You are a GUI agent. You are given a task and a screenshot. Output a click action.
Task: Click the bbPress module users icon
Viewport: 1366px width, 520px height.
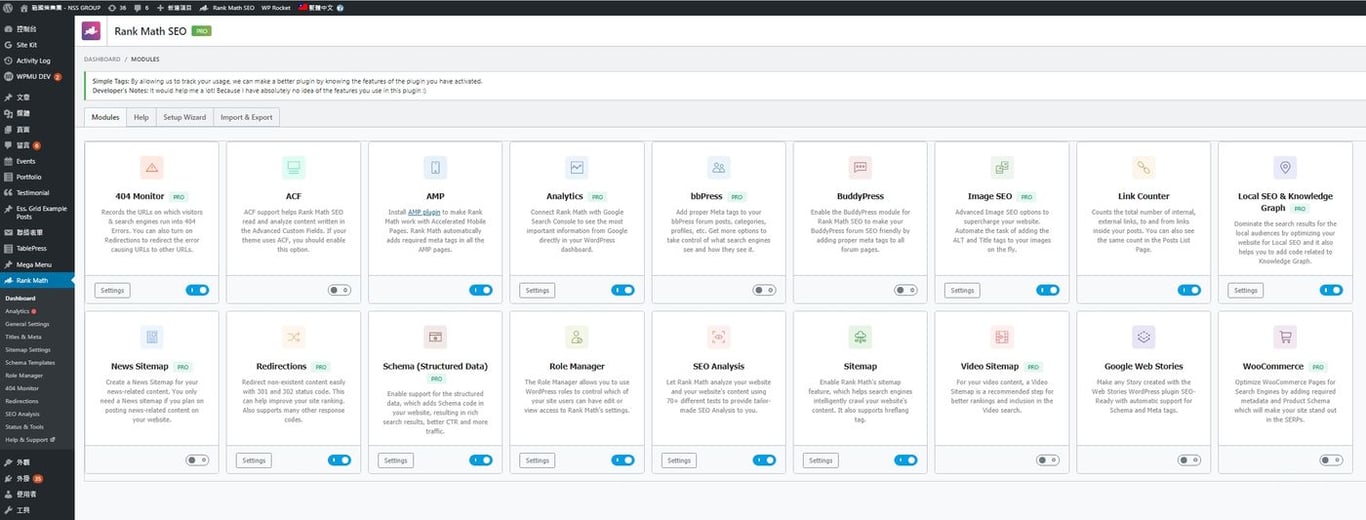718,167
